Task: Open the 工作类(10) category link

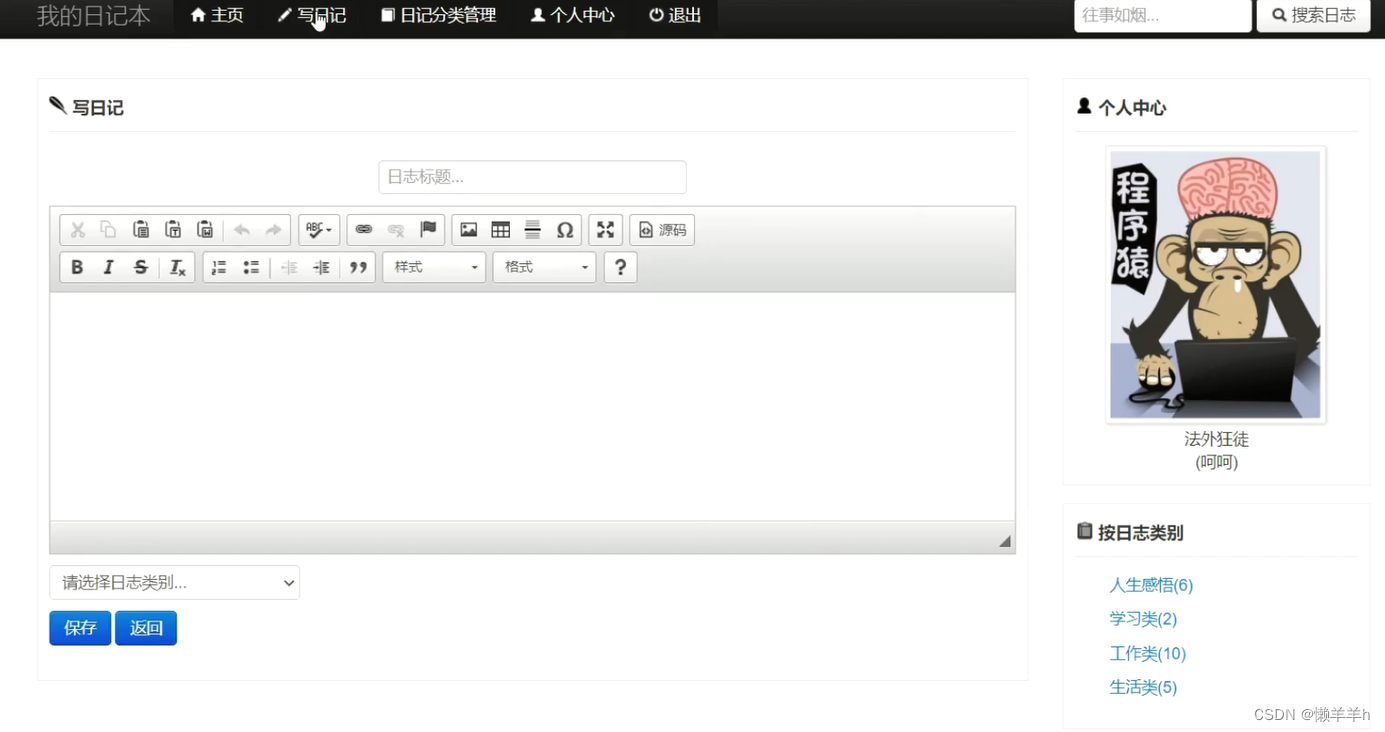Action: pos(1148,653)
